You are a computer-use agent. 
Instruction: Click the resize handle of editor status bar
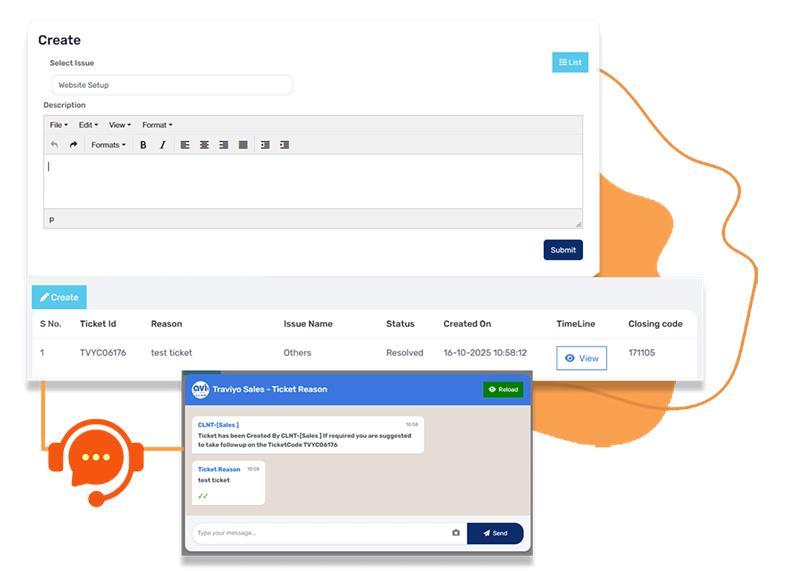coord(578,224)
